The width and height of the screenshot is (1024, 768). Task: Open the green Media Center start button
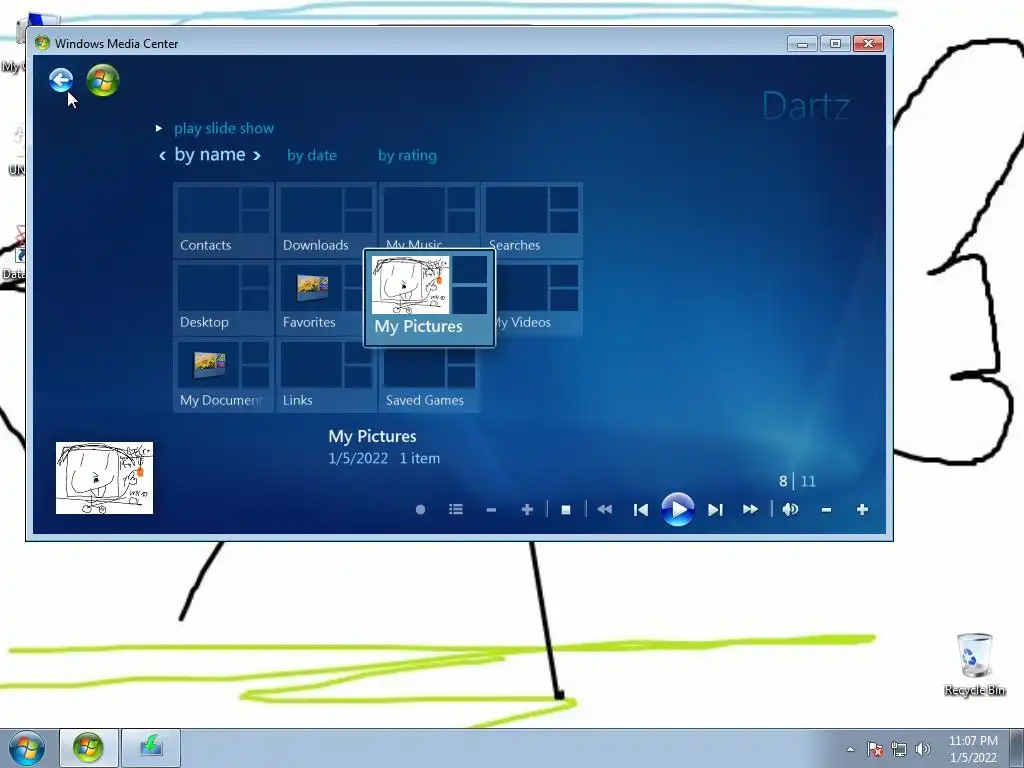(103, 80)
